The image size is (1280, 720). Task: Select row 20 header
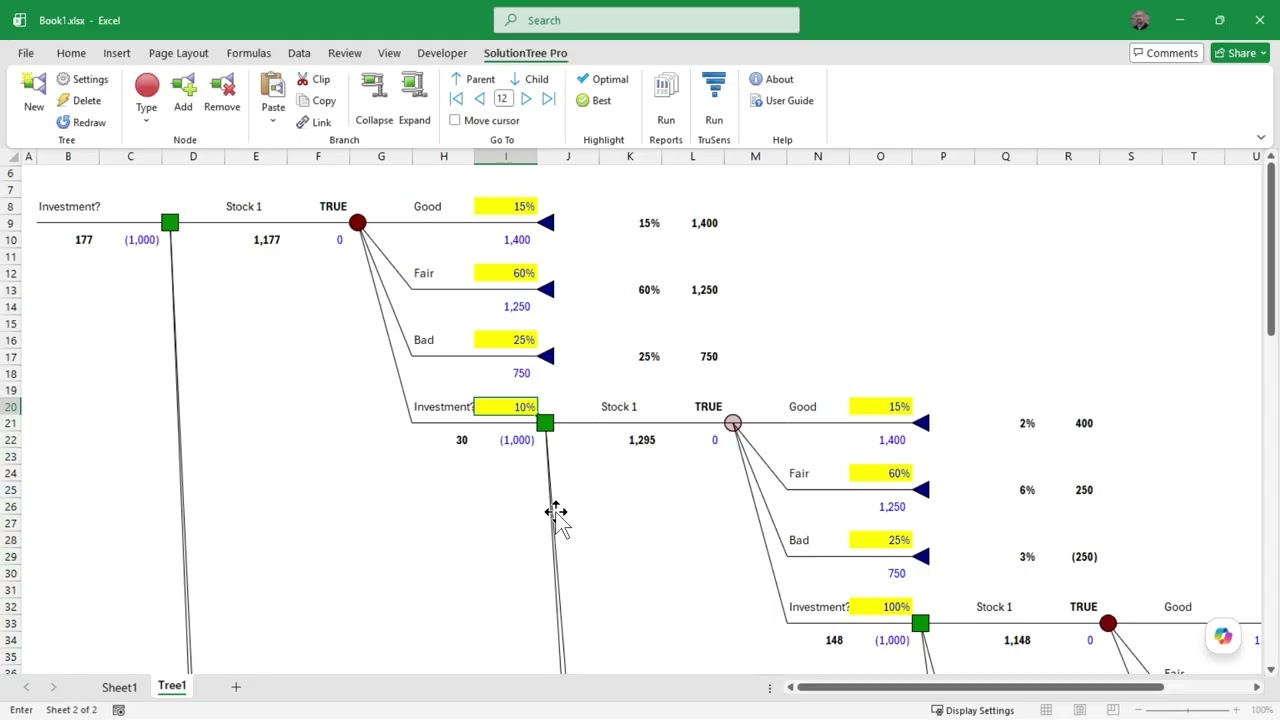[x=12, y=407]
